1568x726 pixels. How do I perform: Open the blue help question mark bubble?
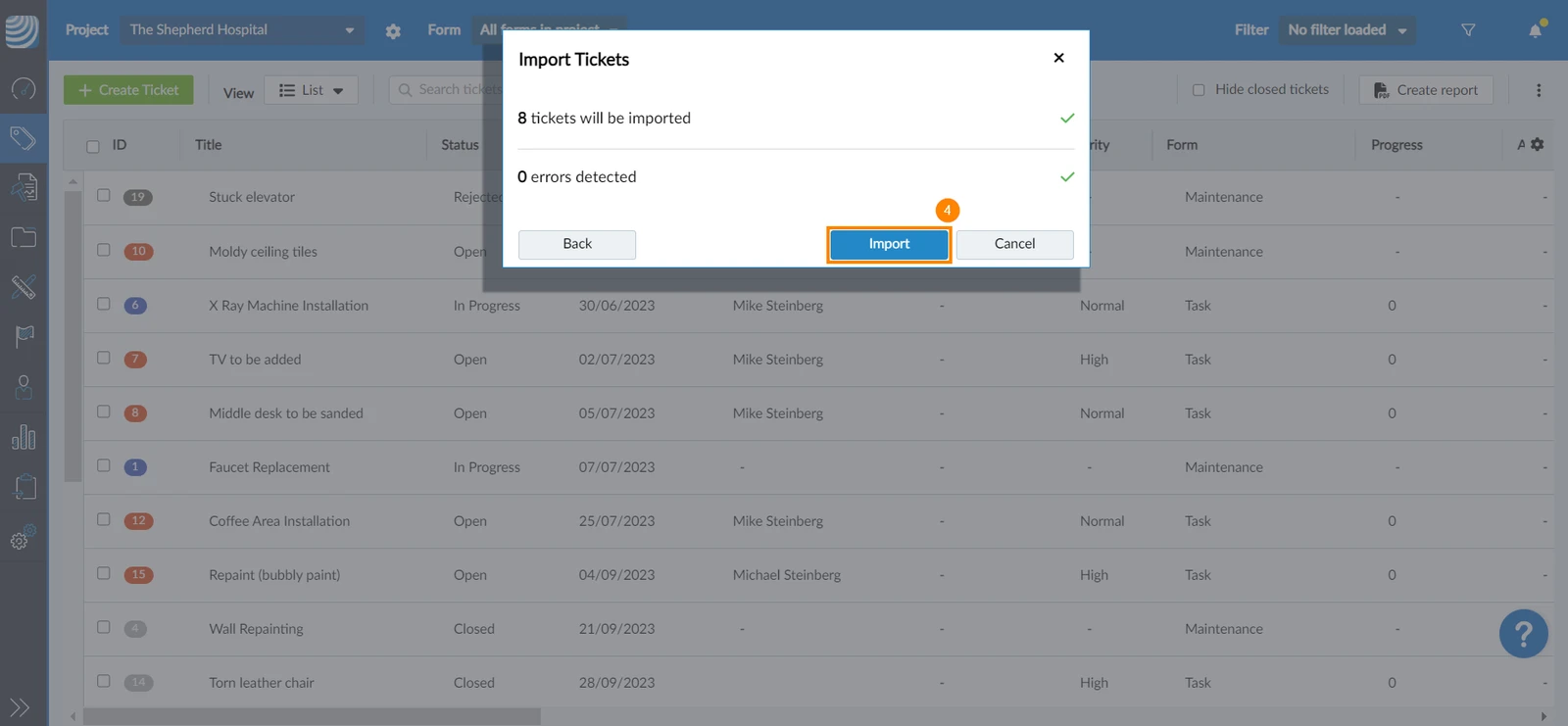coord(1523,634)
